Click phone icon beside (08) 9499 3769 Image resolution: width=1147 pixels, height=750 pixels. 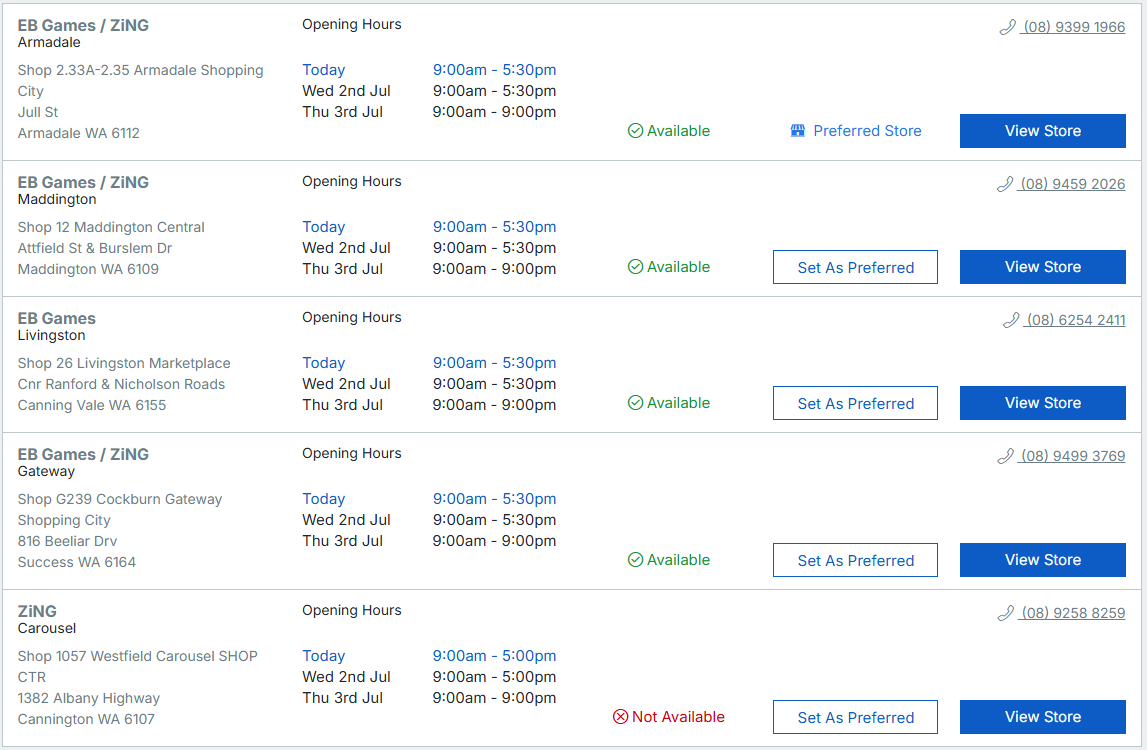[1006, 457]
